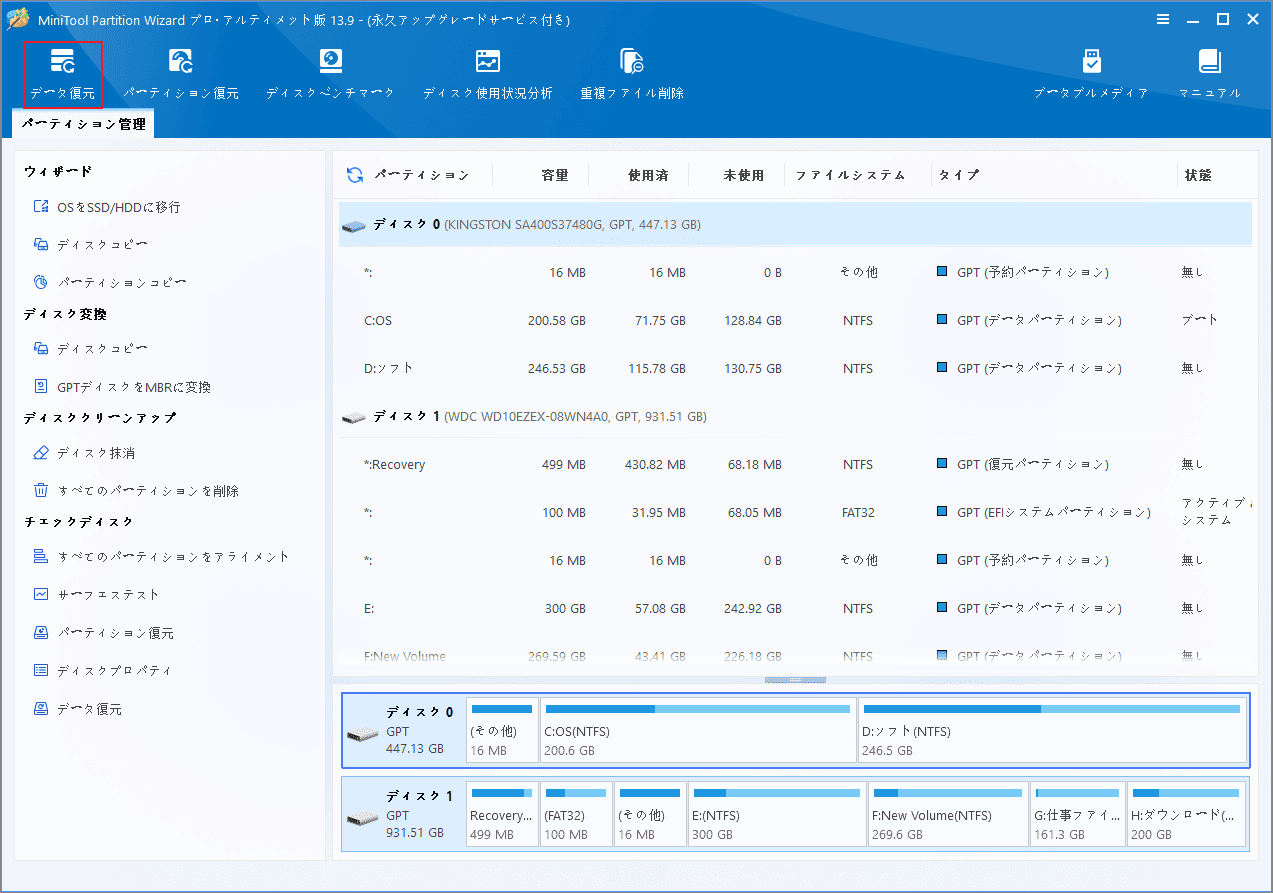Select ディスク抹消 option
The image size is (1273, 893).
pos(95,453)
